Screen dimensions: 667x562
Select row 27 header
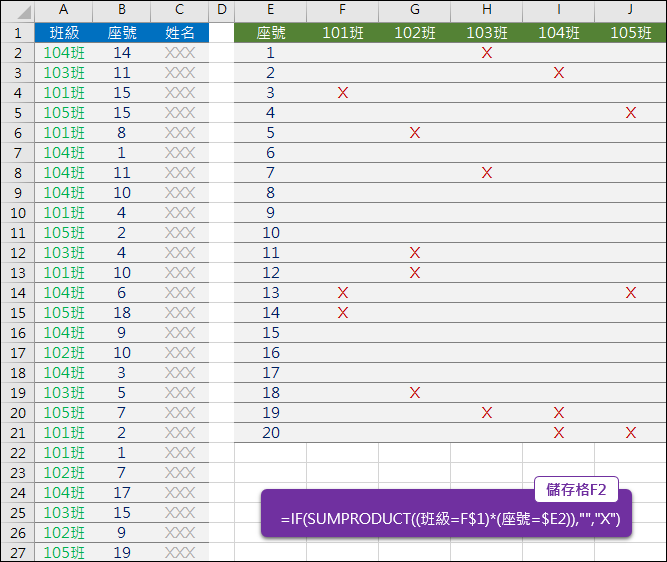[18, 553]
